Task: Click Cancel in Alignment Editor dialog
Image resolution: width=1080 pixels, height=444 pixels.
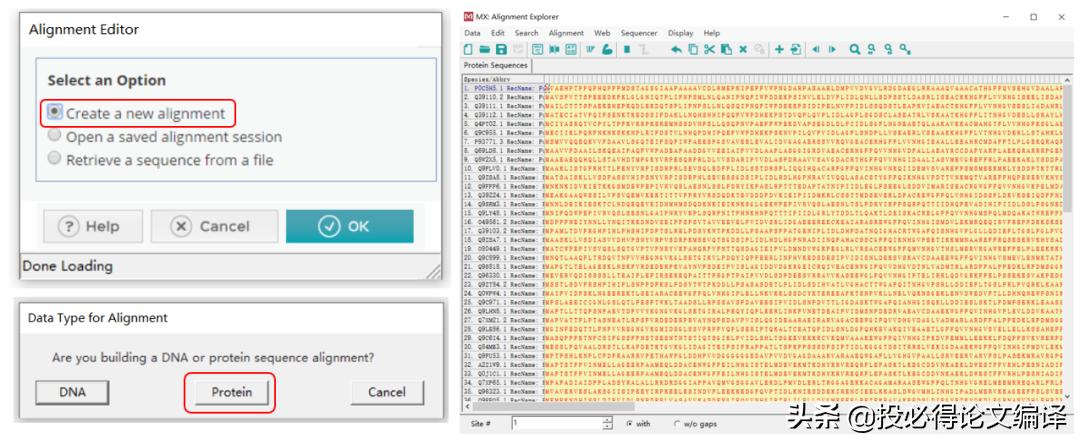Action: click(x=214, y=226)
